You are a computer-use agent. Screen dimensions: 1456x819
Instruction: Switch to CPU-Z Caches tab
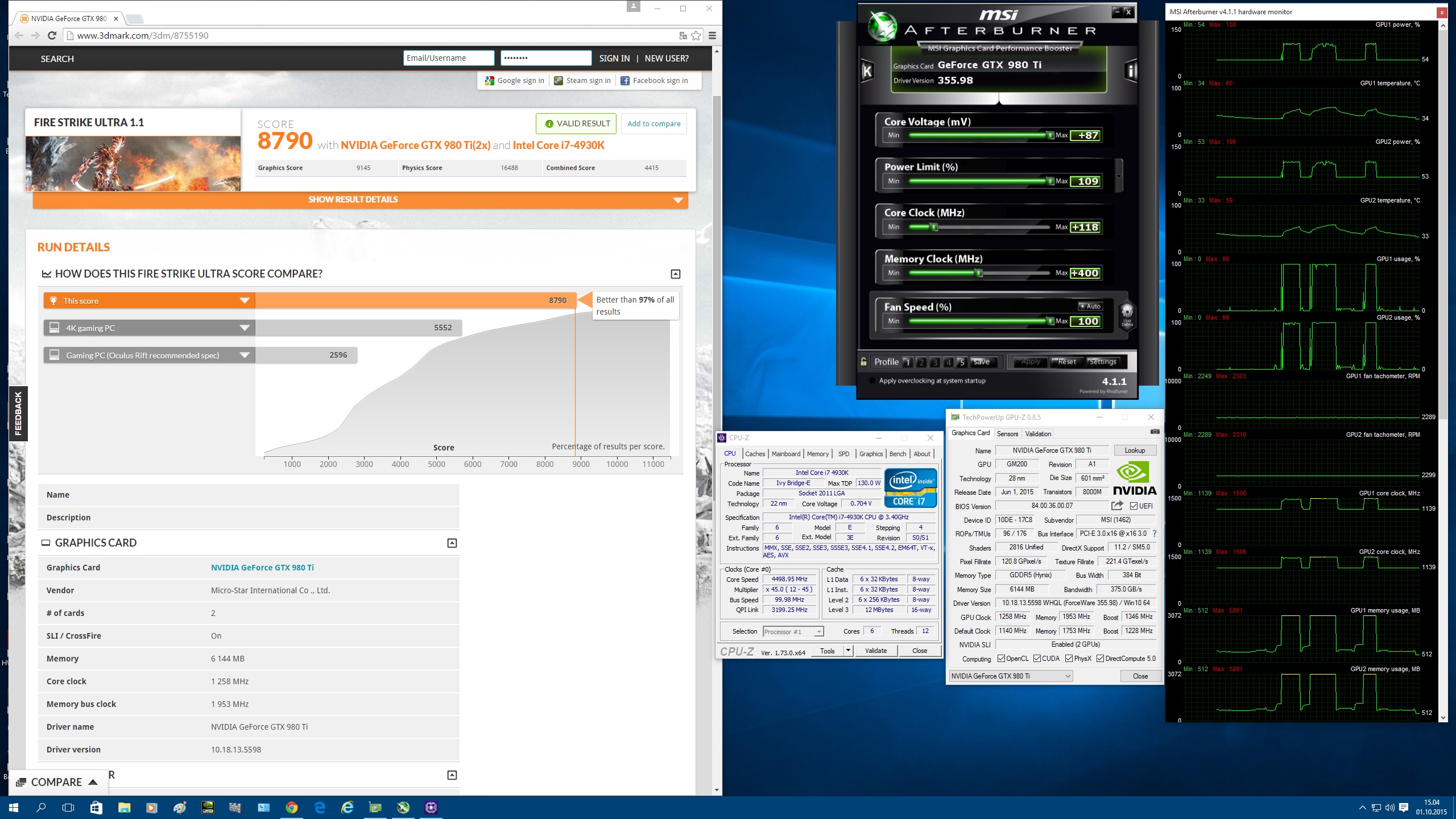pos(755,454)
